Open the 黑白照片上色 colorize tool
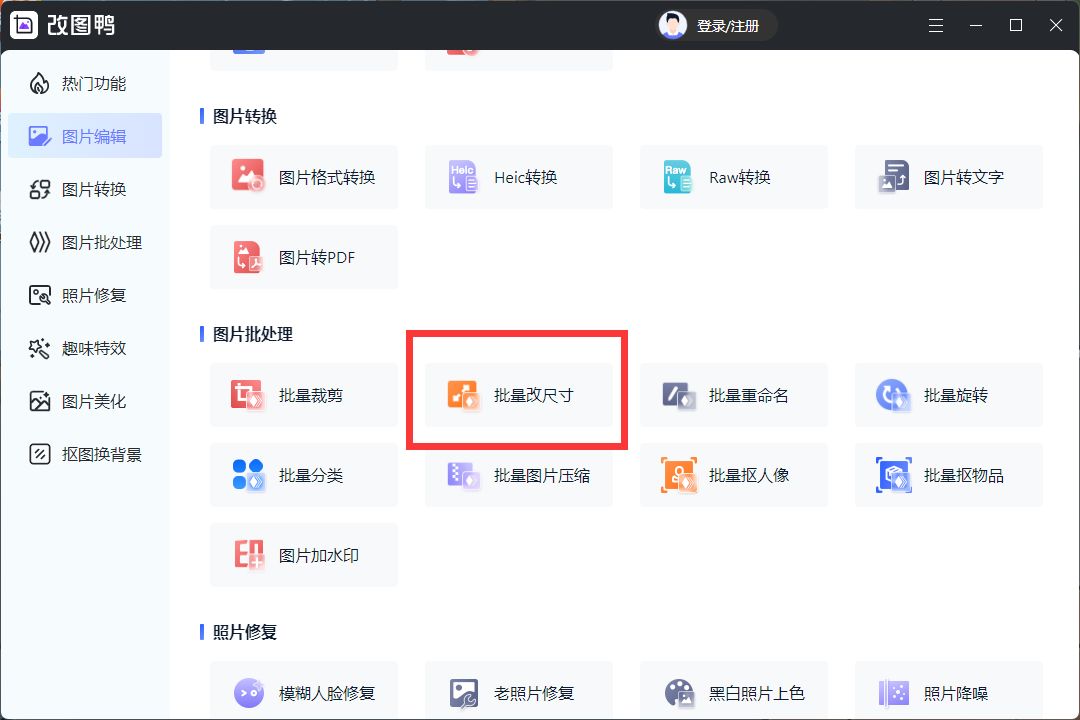1080x720 pixels. point(734,692)
